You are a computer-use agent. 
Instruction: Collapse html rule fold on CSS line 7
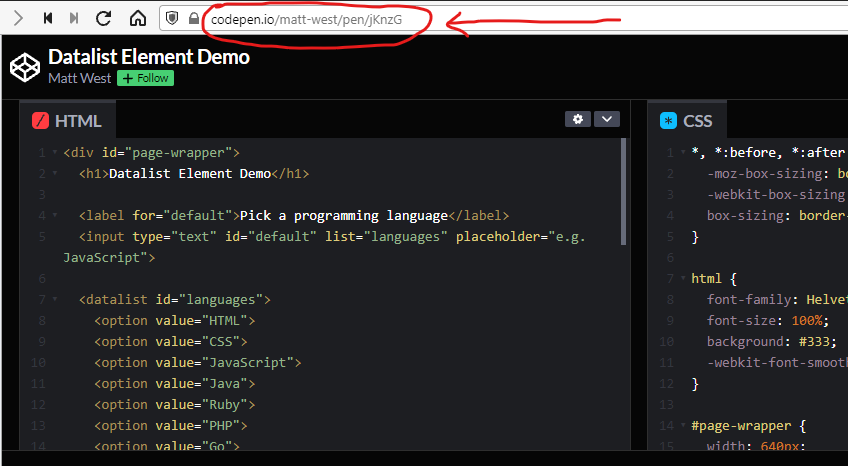pyautogui.click(x=683, y=279)
